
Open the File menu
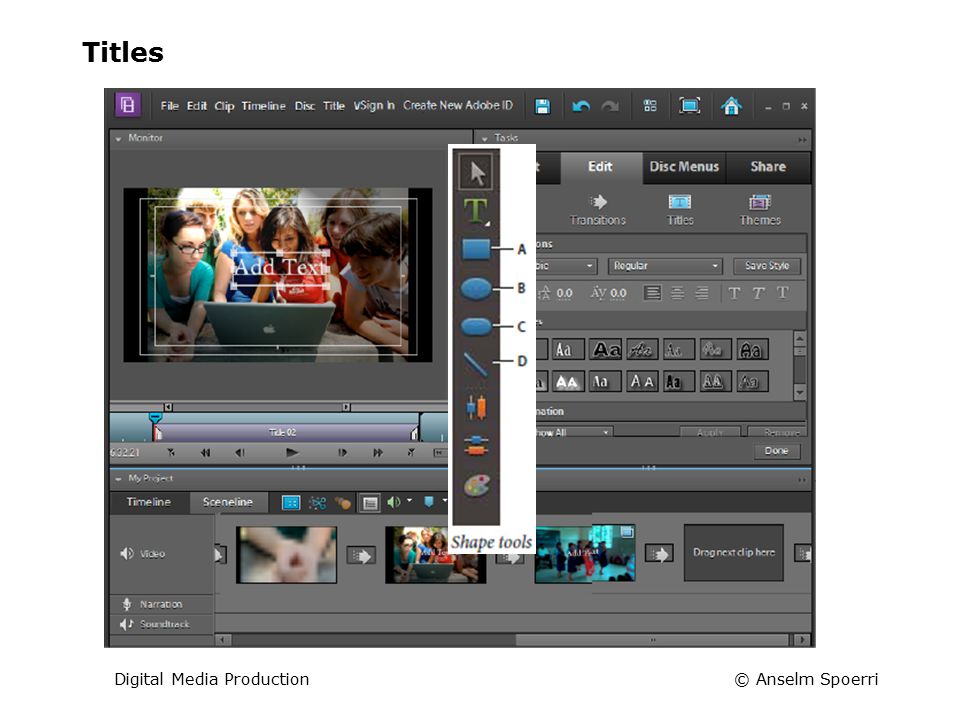[x=170, y=106]
